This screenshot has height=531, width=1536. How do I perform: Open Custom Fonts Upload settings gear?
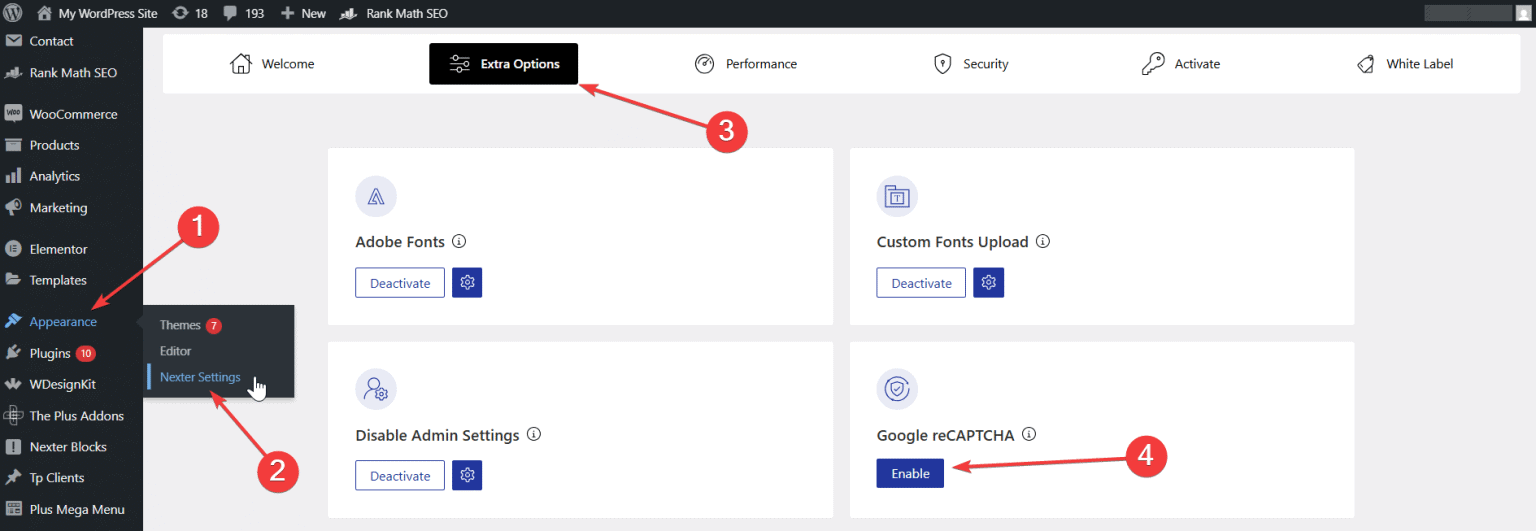988,283
